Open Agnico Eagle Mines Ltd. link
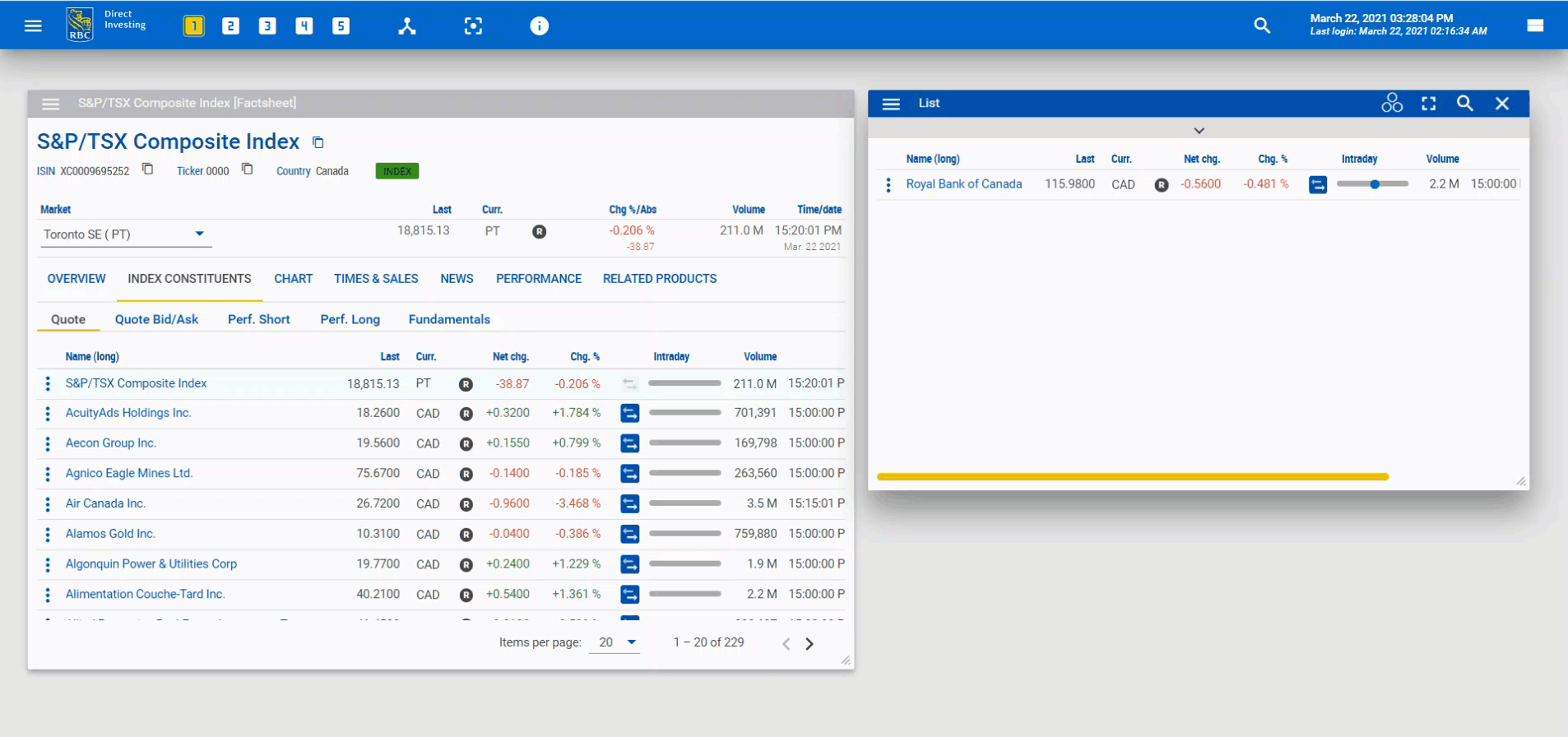Image resolution: width=1568 pixels, height=737 pixels. (x=129, y=474)
